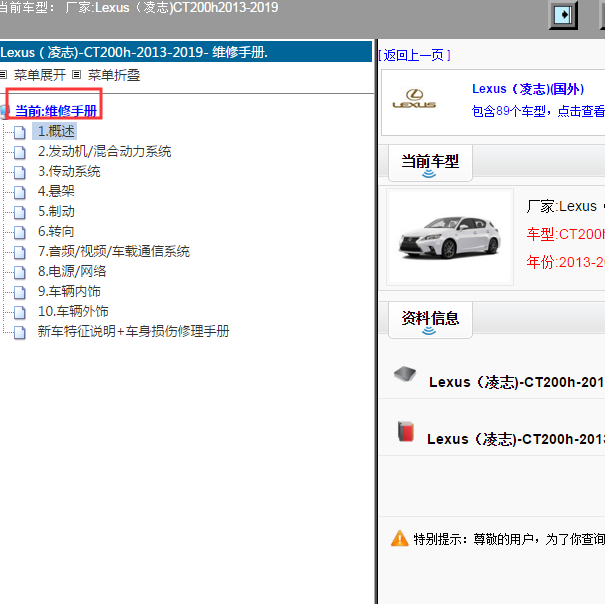Expand all menus via 菜单展开

pos(40,75)
